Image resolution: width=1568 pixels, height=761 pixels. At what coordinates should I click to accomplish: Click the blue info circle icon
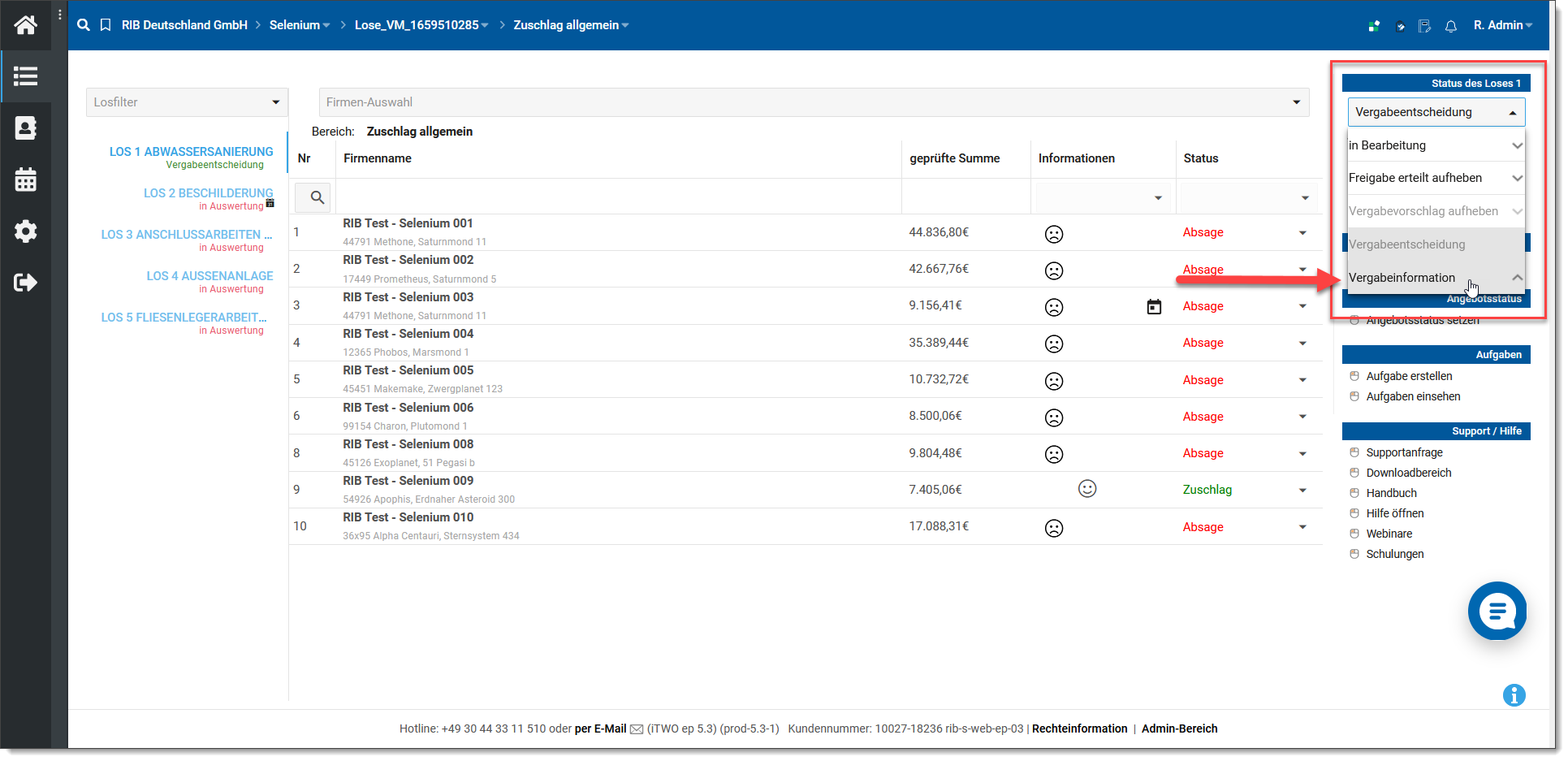pos(1514,695)
